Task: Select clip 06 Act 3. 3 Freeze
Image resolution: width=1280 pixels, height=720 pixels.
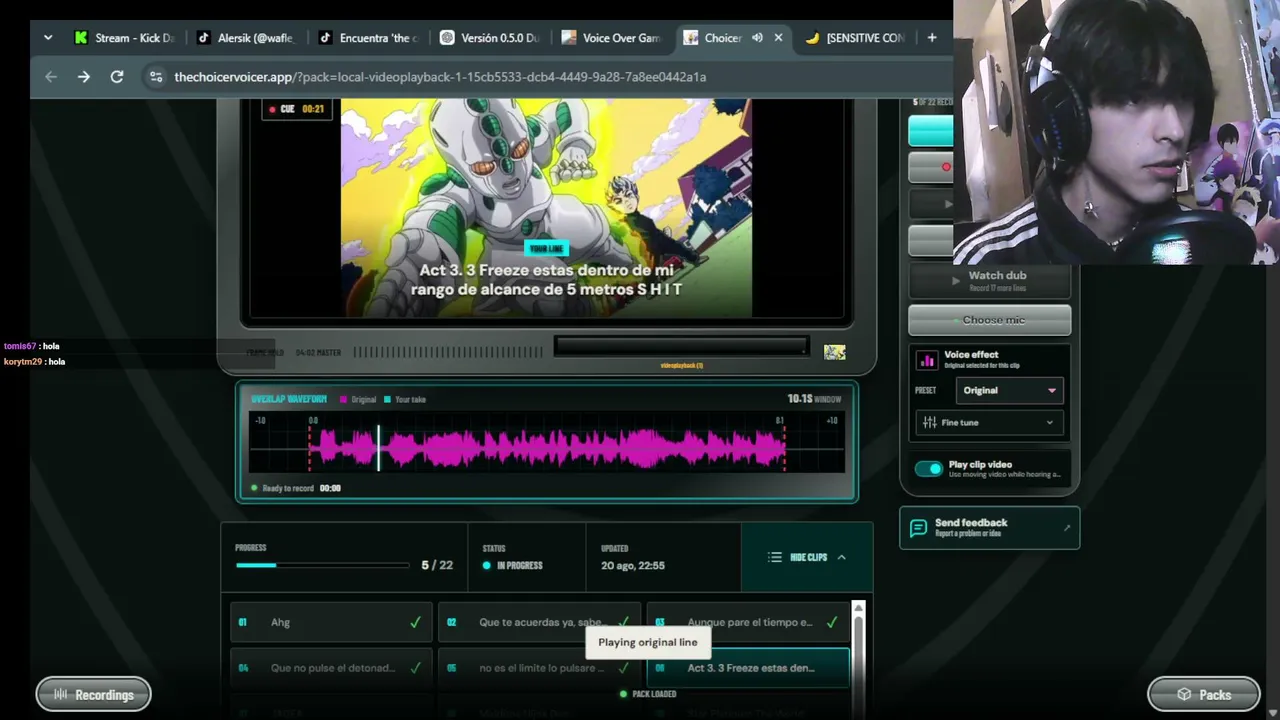Action: (x=748, y=668)
